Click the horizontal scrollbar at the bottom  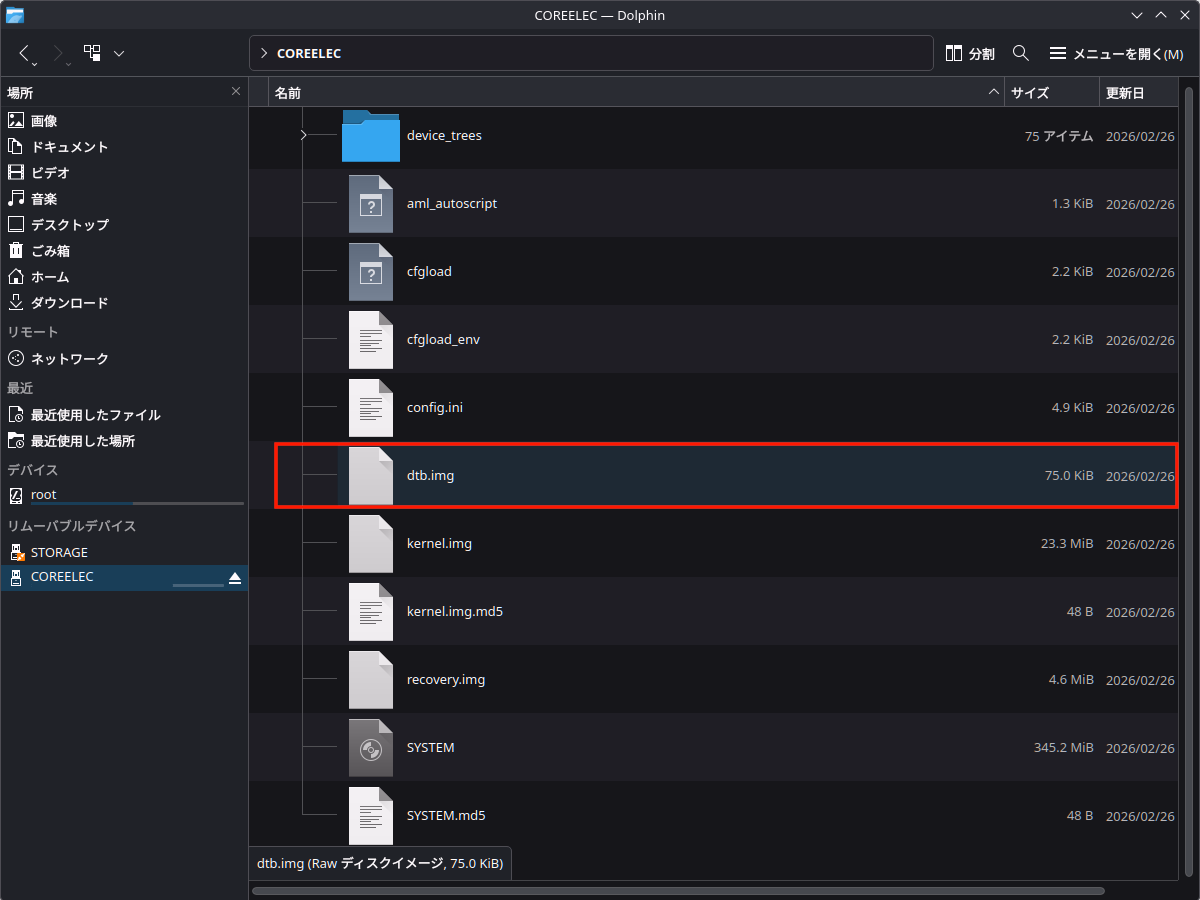pyautogui.click(x=678, y=890)
